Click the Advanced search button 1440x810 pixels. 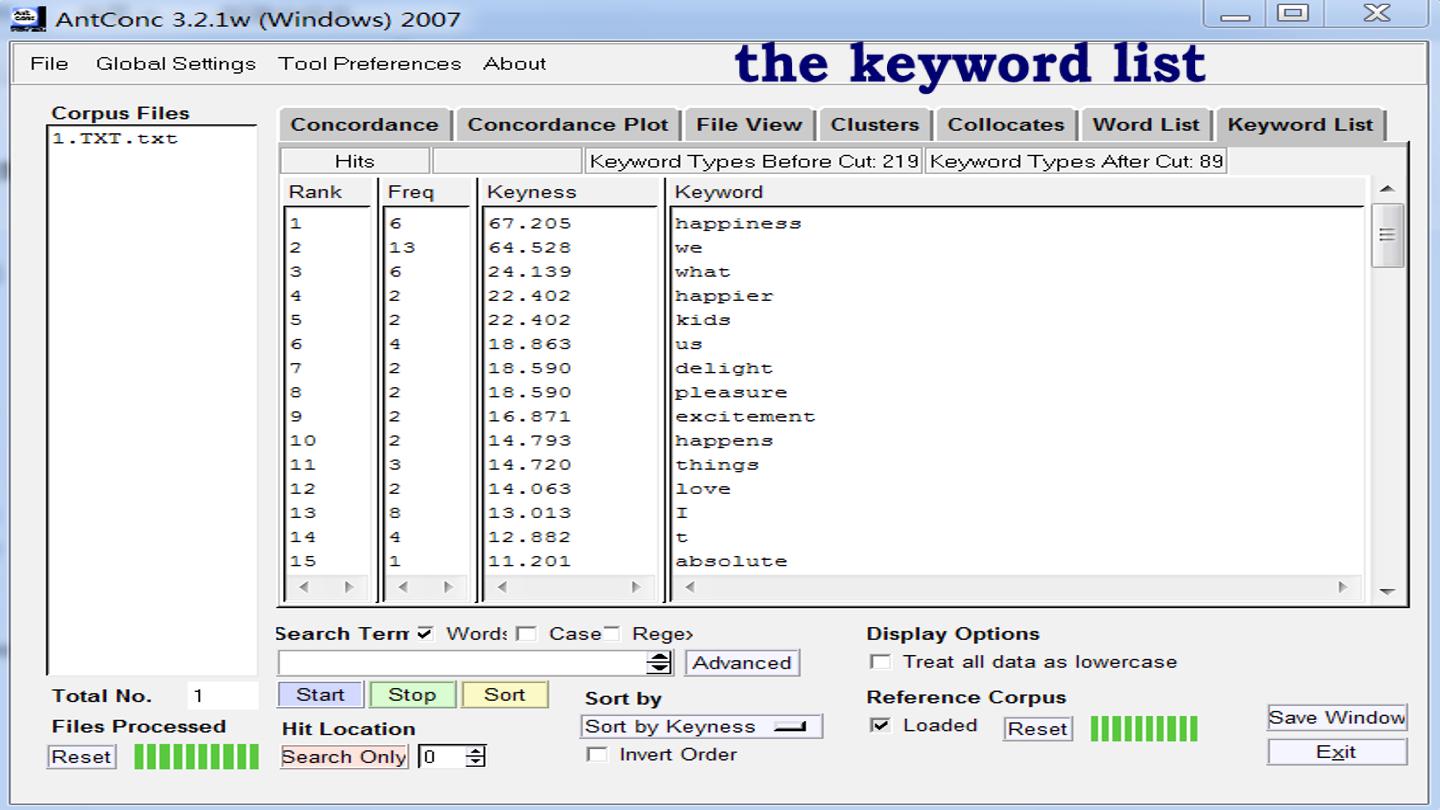click(742, 662)
